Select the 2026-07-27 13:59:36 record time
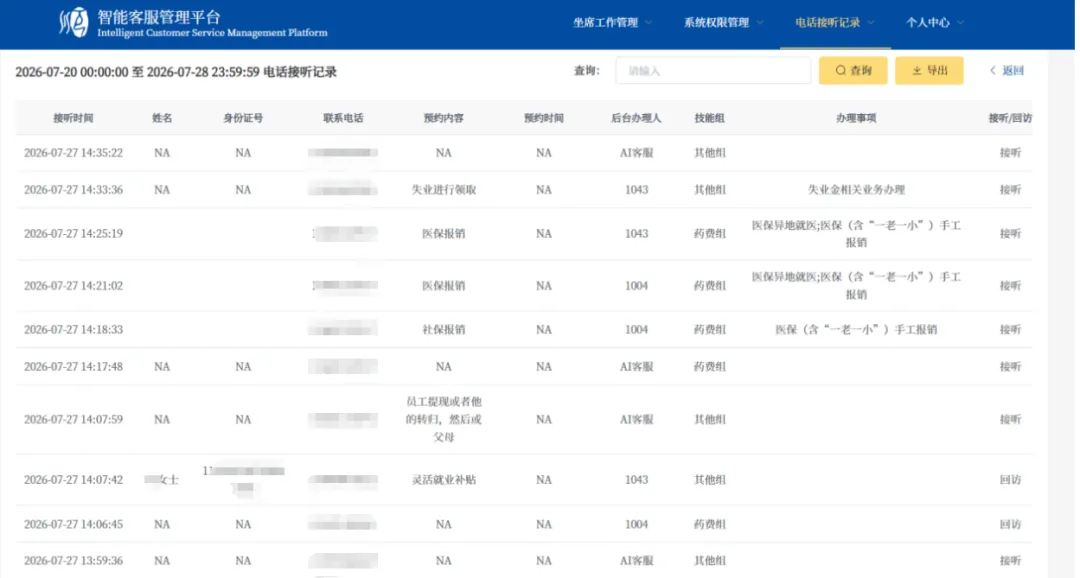Image resolution: width=1080 pixels, height=578 pixels. tap(74, 561)
